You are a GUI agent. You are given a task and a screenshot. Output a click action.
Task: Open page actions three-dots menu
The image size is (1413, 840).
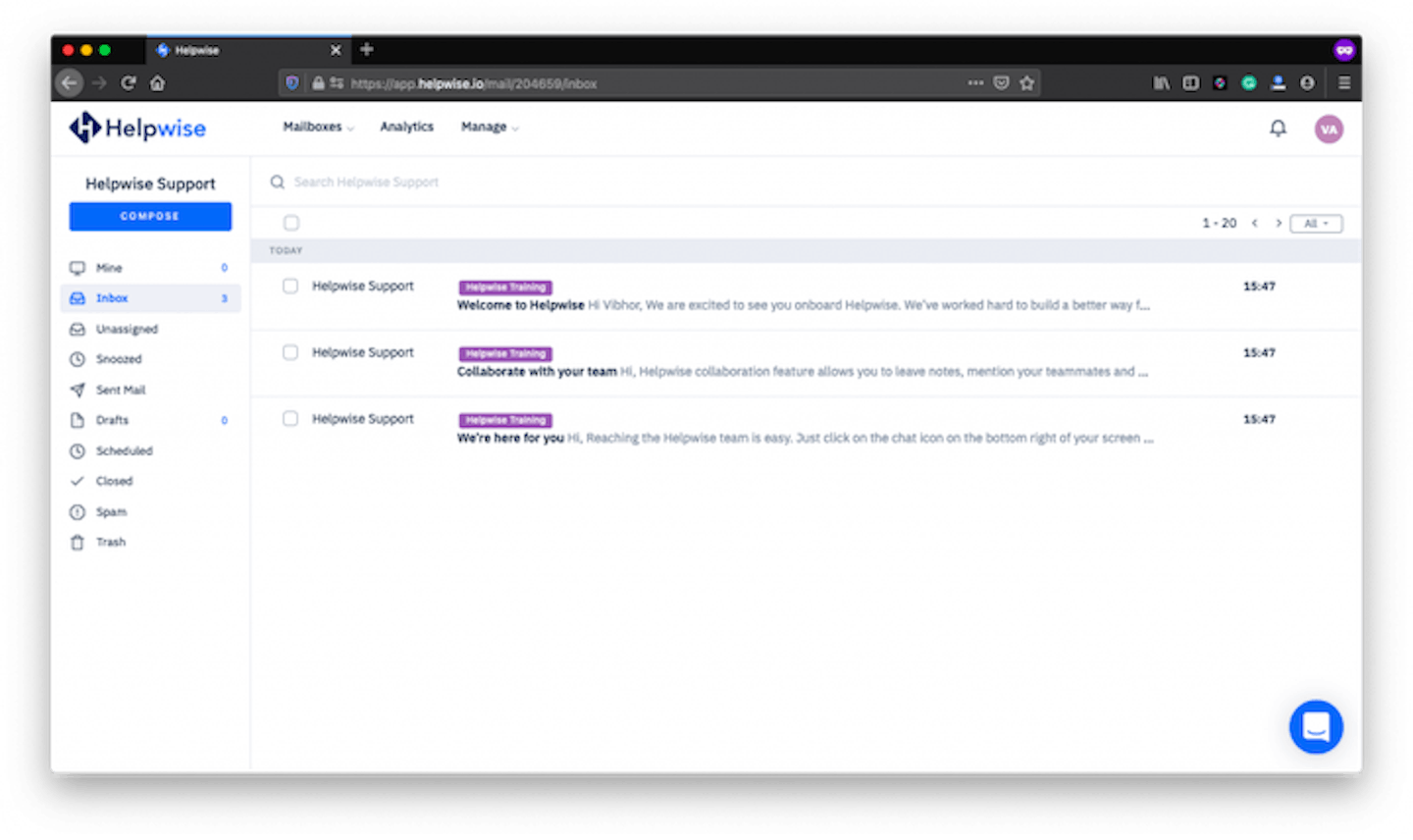pyautogui.click(x=975, y=83)
